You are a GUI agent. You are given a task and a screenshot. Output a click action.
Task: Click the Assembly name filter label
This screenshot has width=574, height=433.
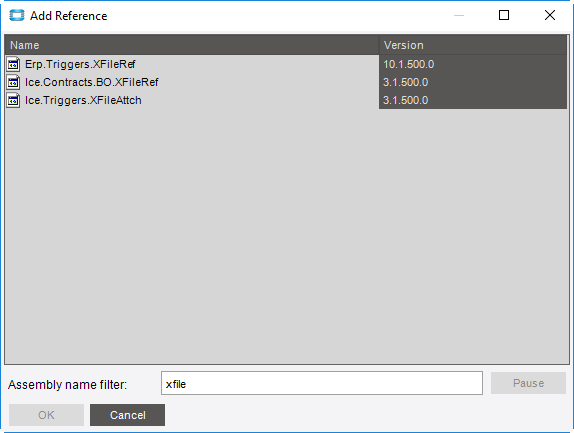67,385
